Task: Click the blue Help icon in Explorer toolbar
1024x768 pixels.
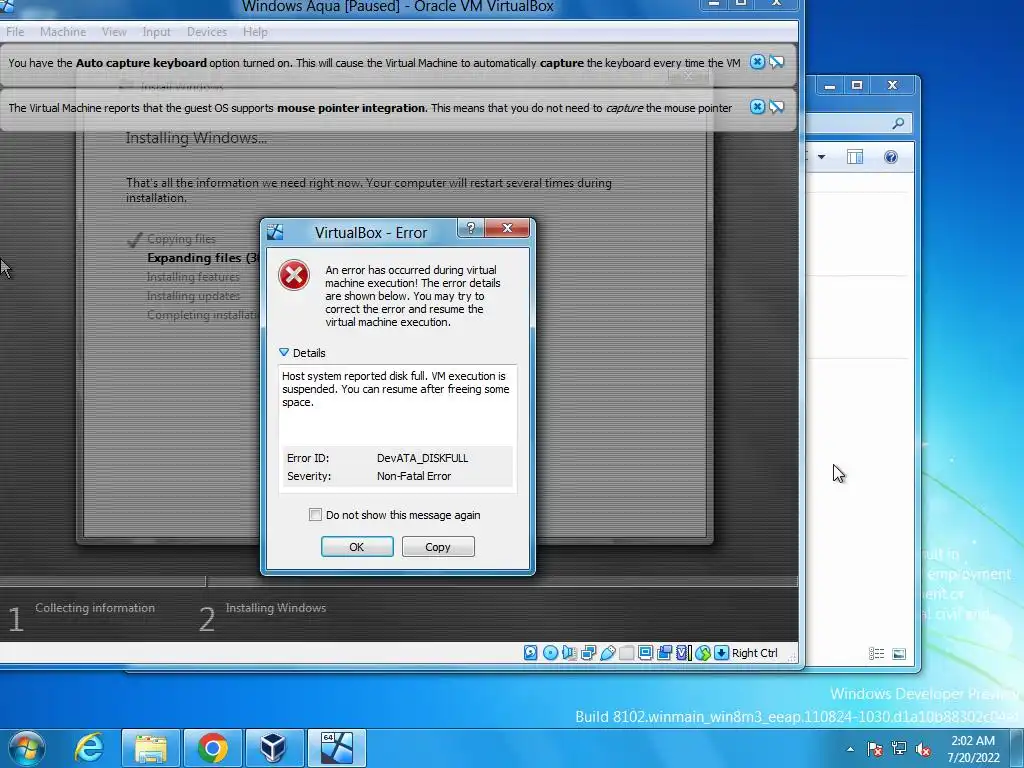Action: tap(891, 157)
